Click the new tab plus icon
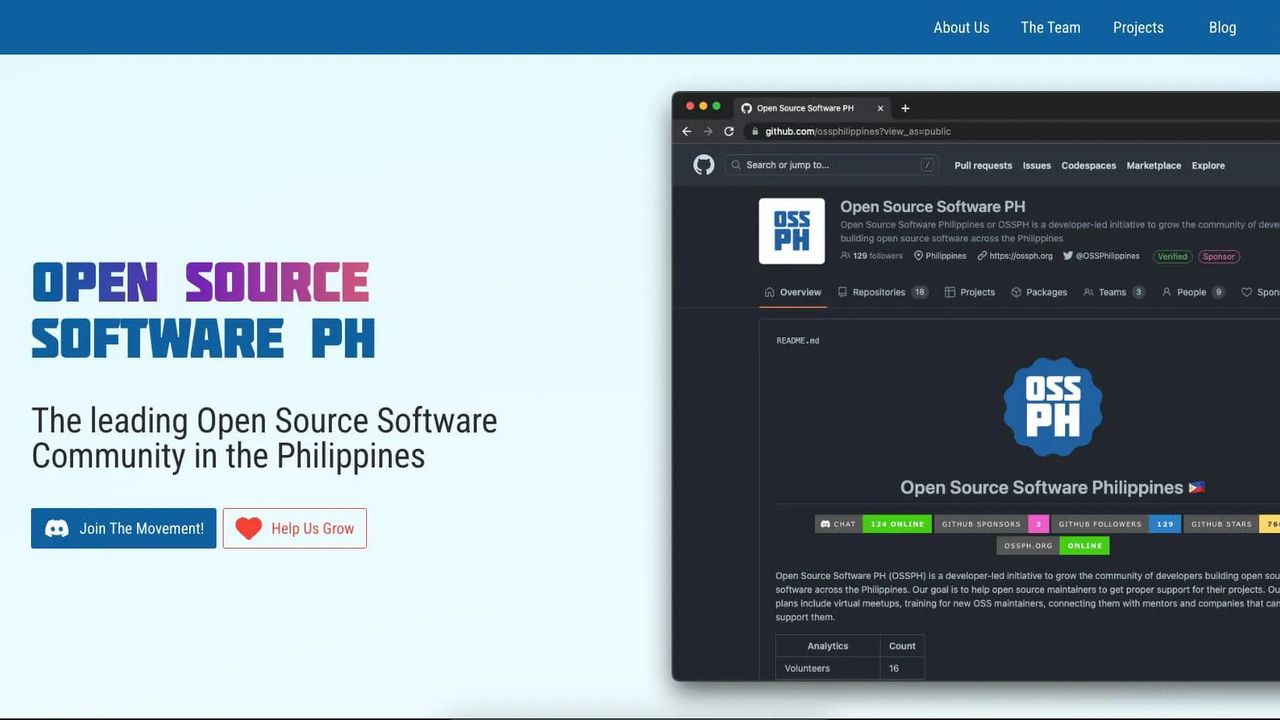The width and height of the screenshot is (1280, 720). point(905,108)
